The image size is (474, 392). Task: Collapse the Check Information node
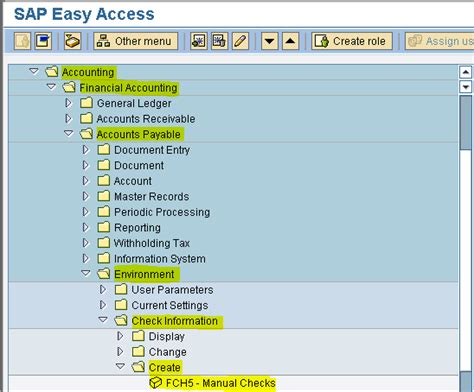(103, 320)
